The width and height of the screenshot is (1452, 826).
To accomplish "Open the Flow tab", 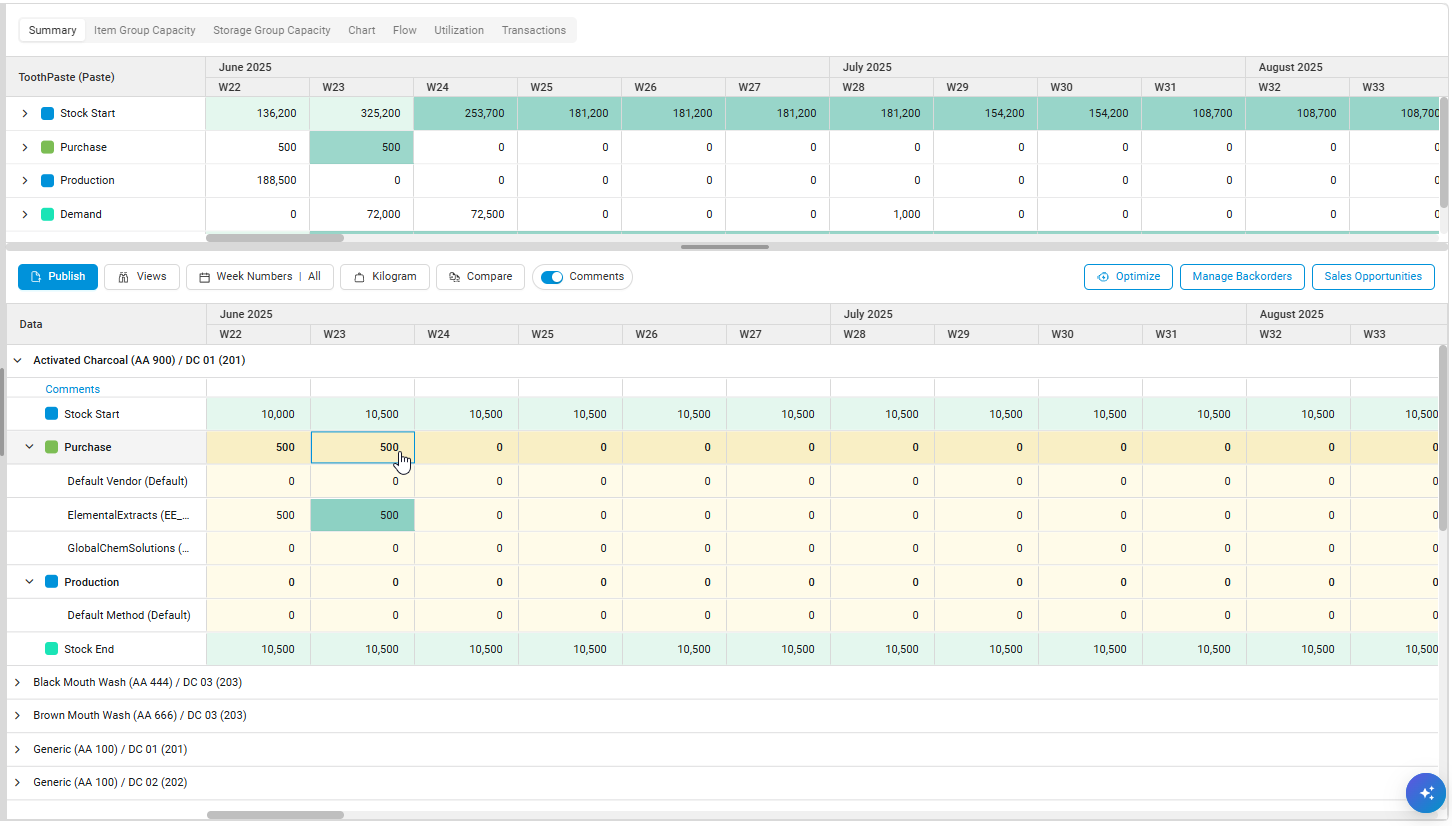I will (405, 30).
